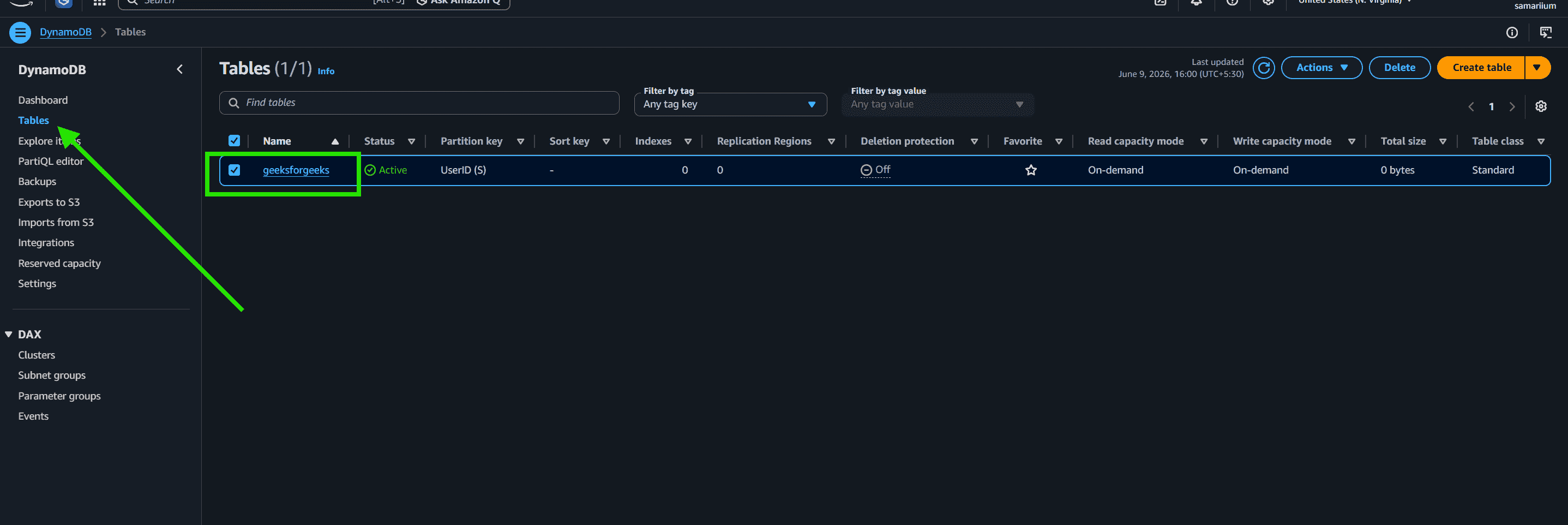
Task: Sort by Replication Regions arrow
Action: pos(832,141)
